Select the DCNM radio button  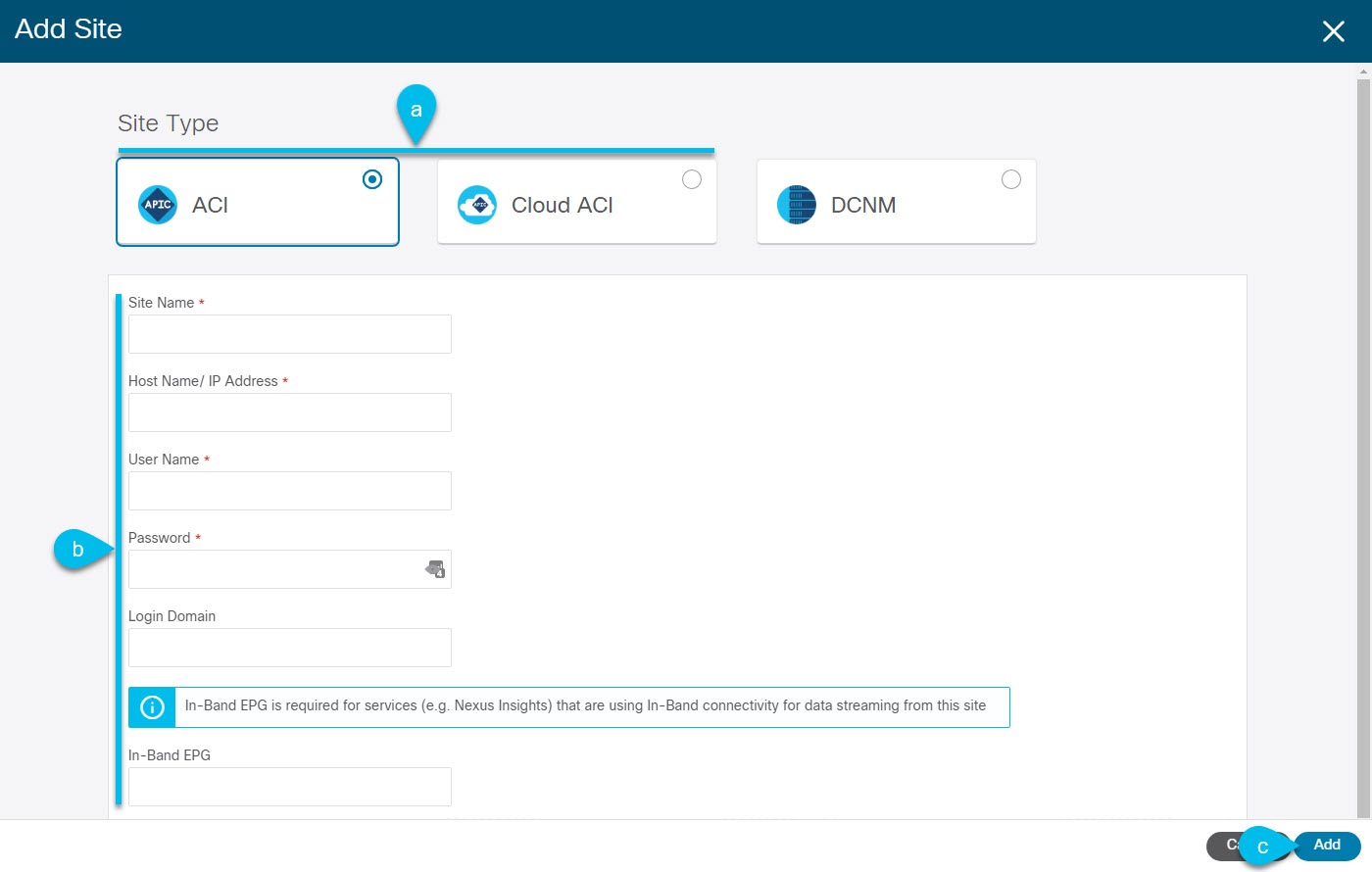click(1011, 179)
